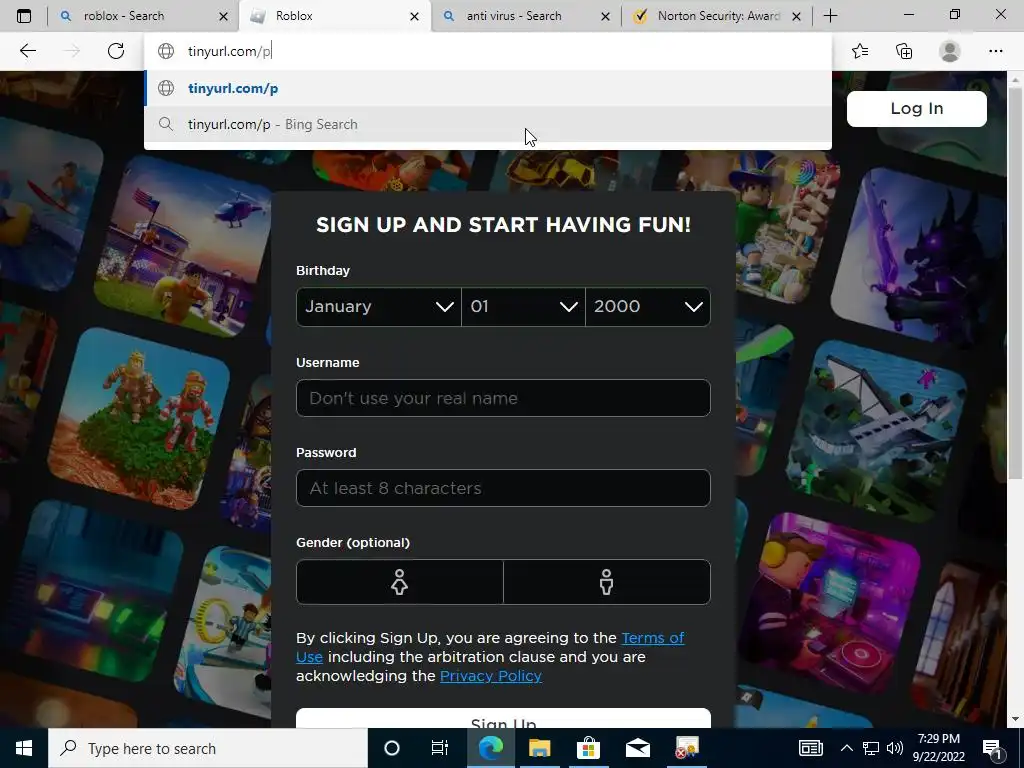Click the DJ turntable game thumbnail

coord(833,604)
